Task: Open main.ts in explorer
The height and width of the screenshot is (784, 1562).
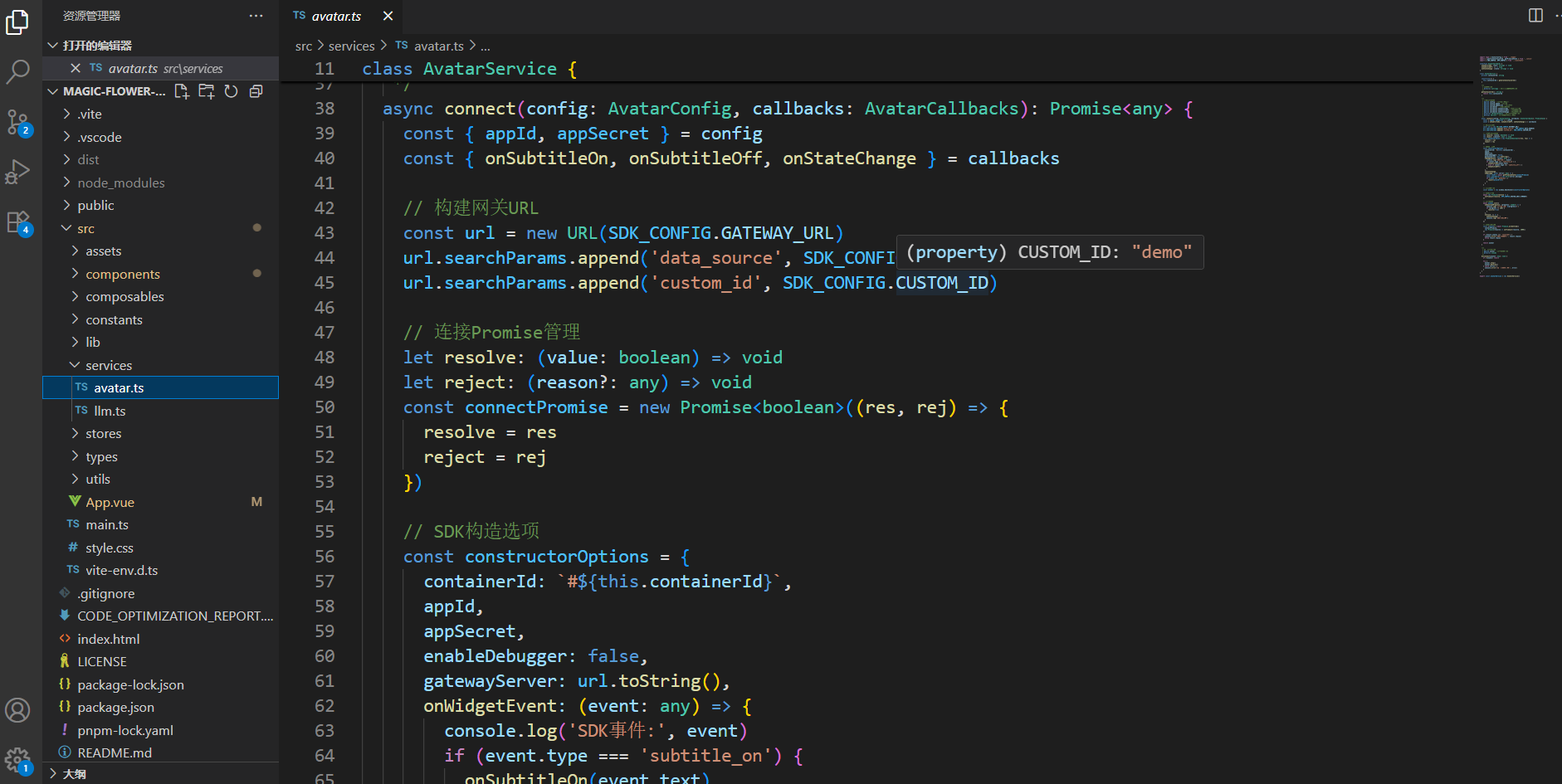Action: [x=160, y=524]
